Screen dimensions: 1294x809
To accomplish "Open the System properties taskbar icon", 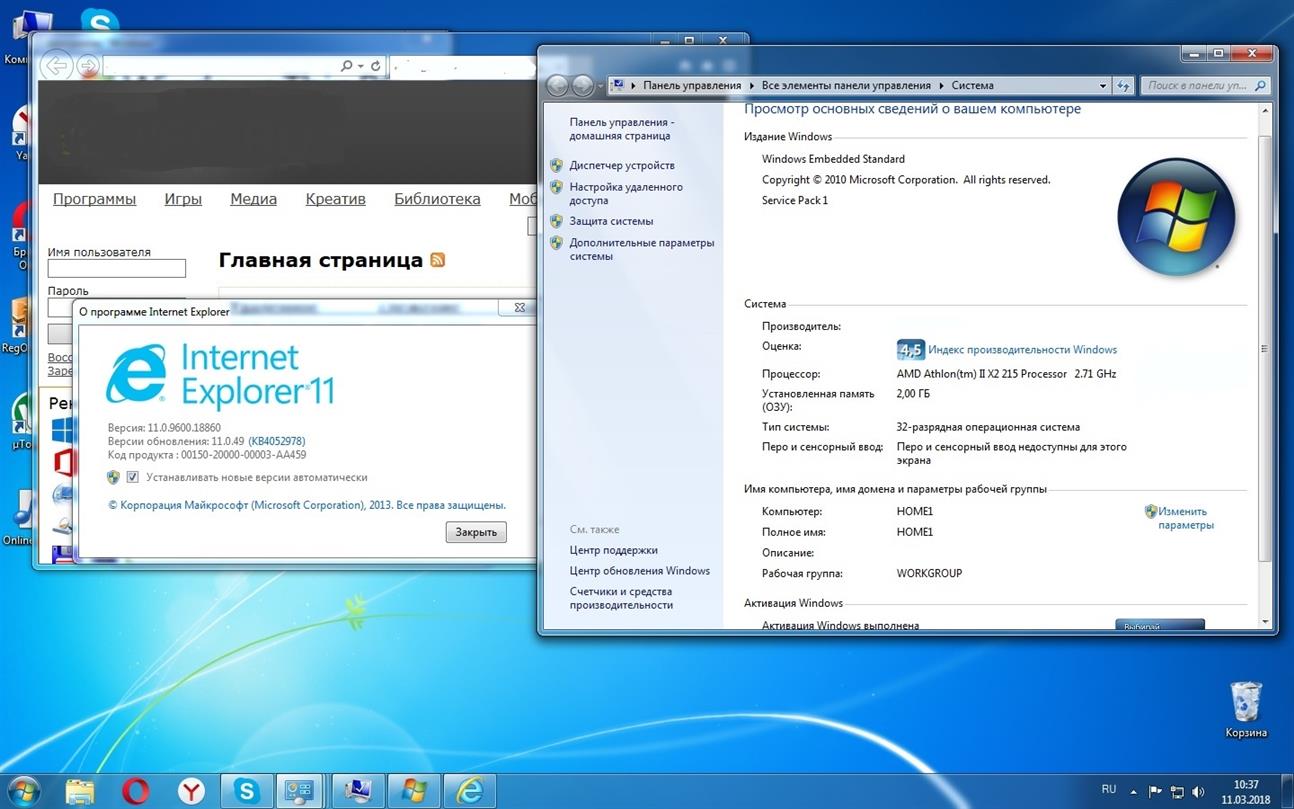I will pyautogui.click(x=358, y=791).
